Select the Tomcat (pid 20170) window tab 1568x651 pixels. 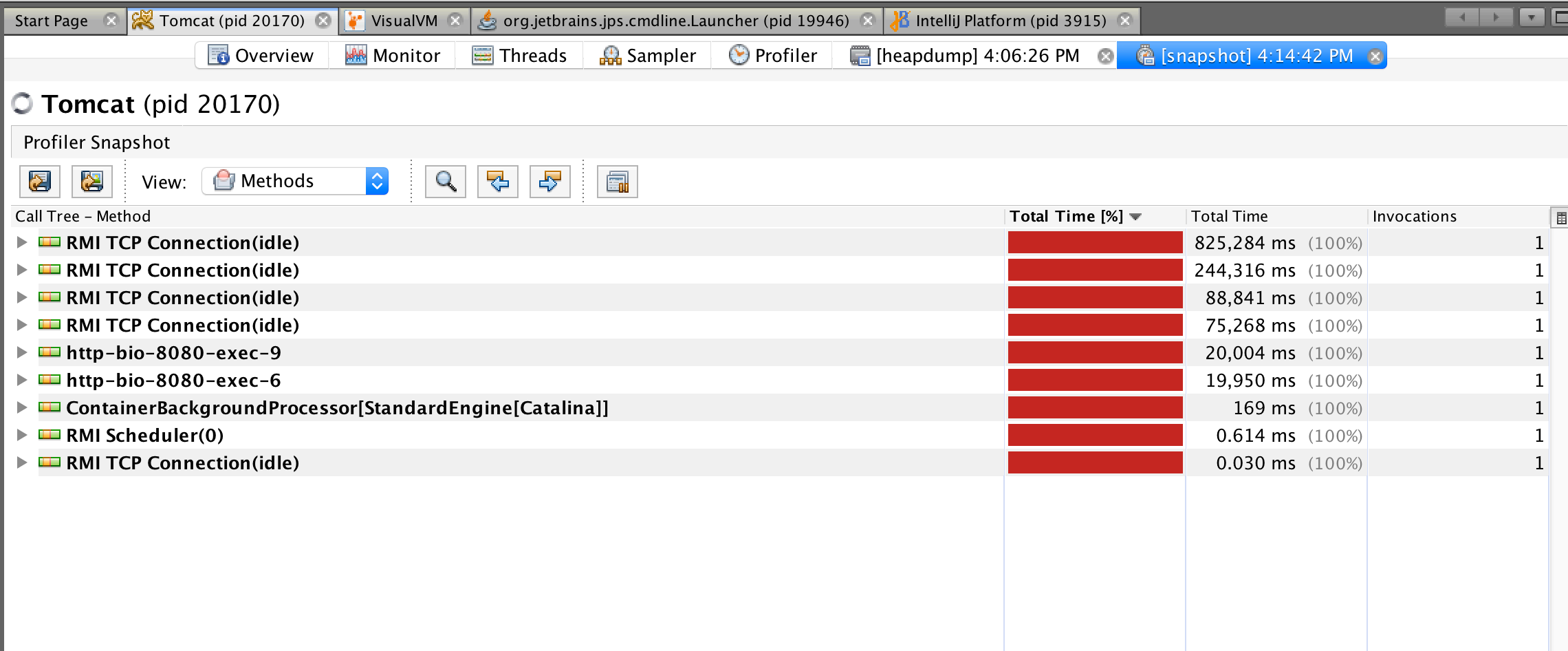click(x=232, y=21)
